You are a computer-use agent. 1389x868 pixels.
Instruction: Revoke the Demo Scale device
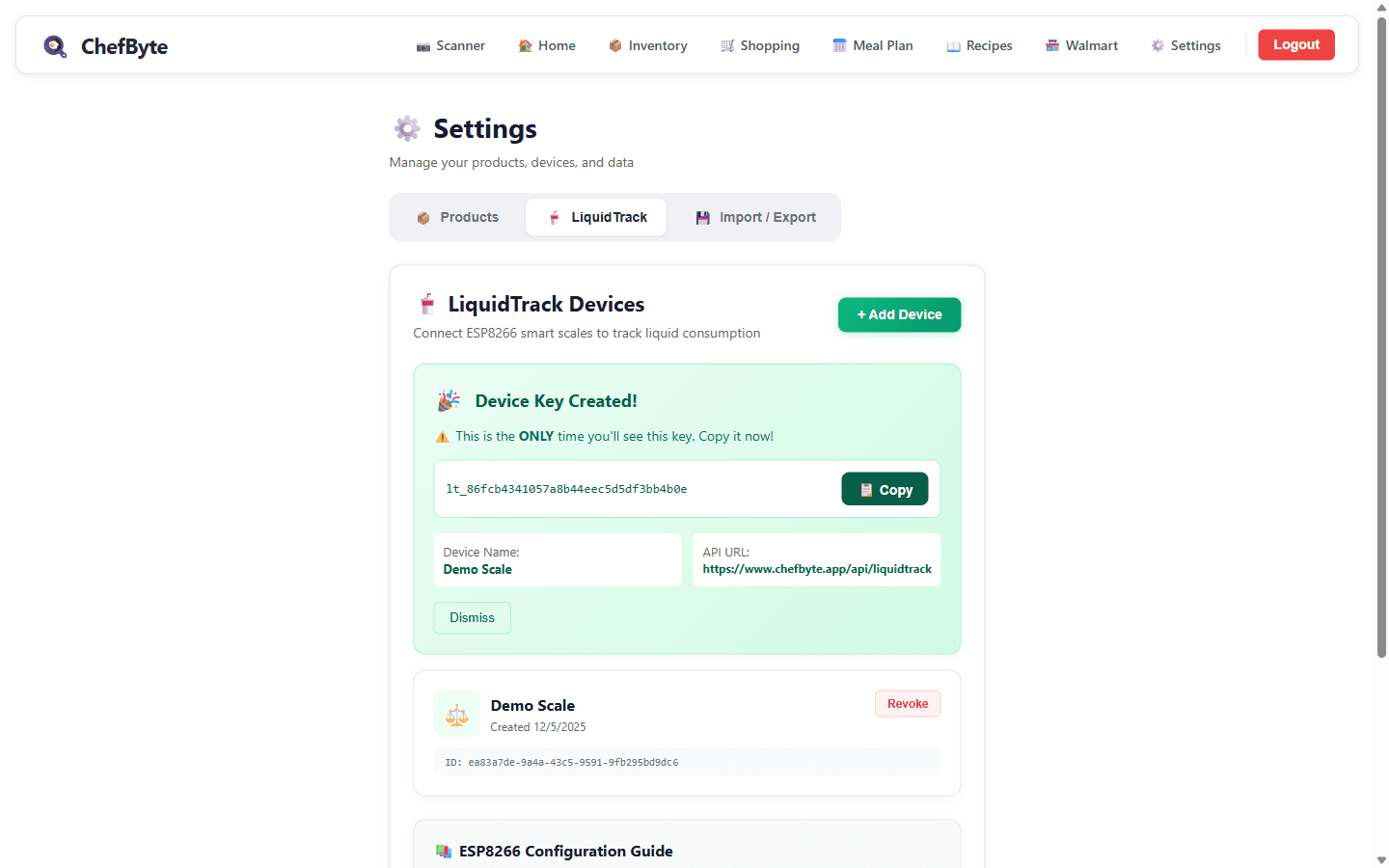(907, 703)
